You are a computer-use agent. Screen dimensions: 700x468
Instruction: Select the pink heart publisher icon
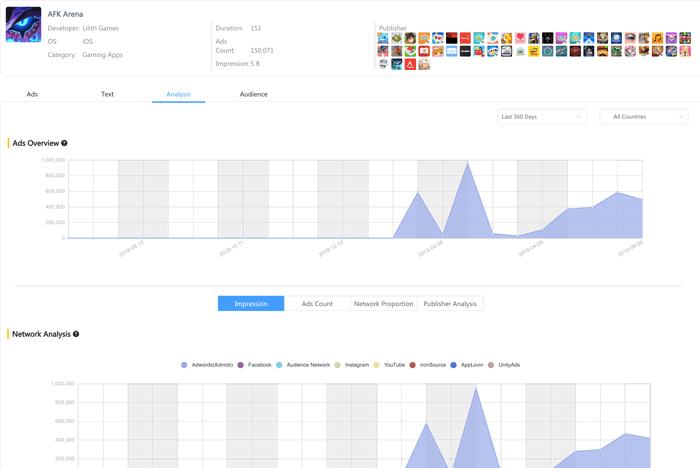[x=520, y=38]
